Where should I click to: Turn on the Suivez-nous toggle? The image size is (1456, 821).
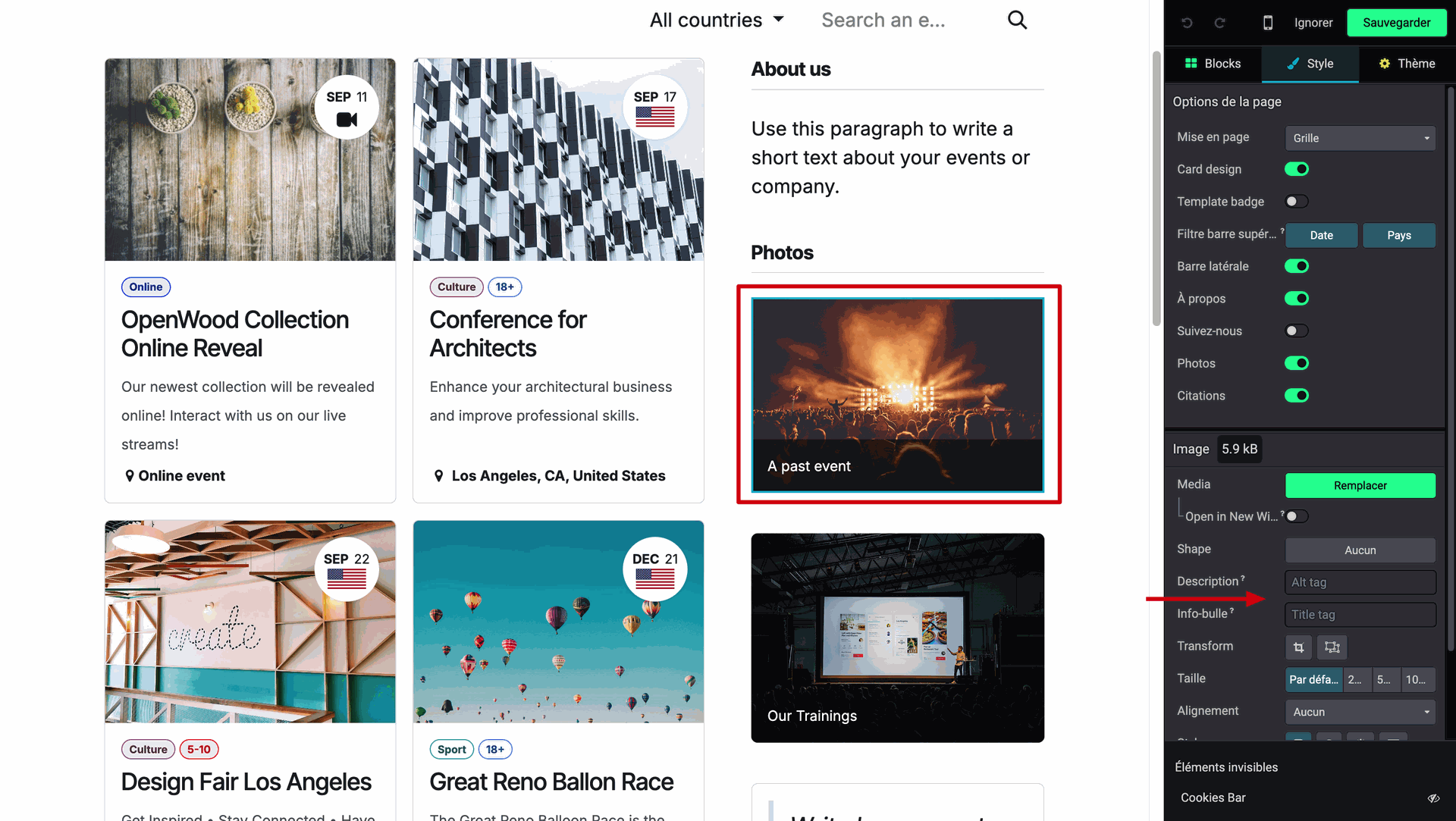pyautogui.click(x=1296, y=331)
